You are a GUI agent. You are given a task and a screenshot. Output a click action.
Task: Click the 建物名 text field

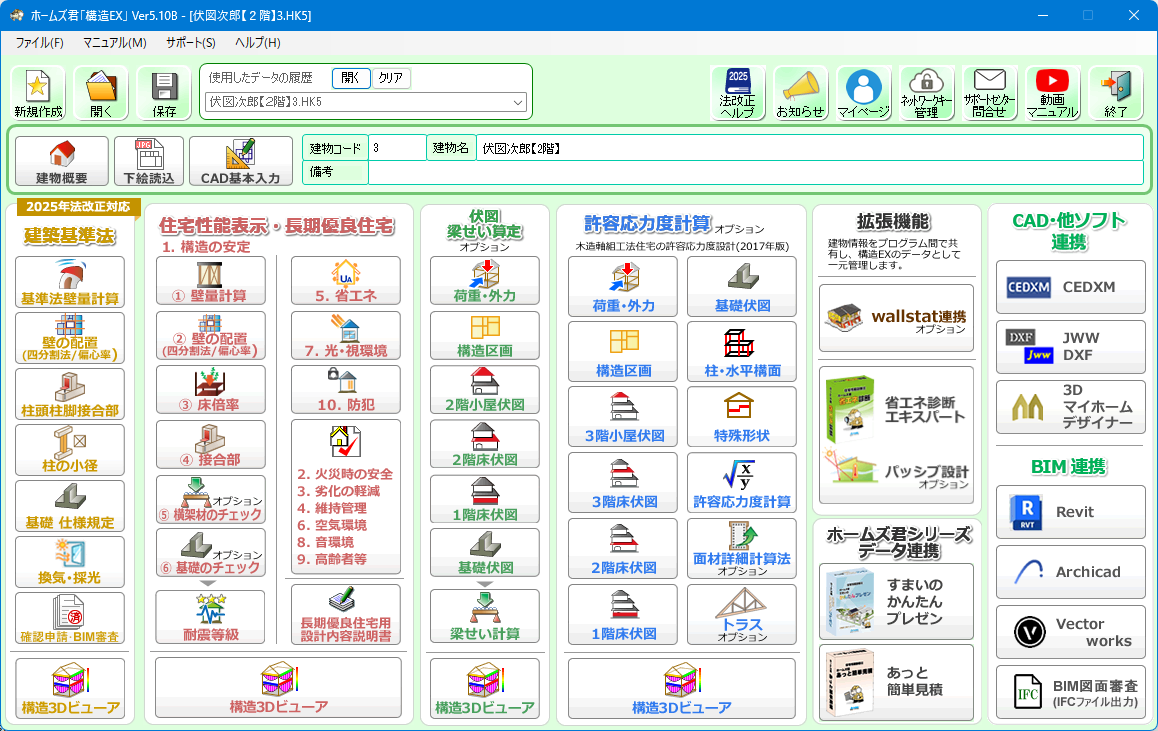[808, 148]
